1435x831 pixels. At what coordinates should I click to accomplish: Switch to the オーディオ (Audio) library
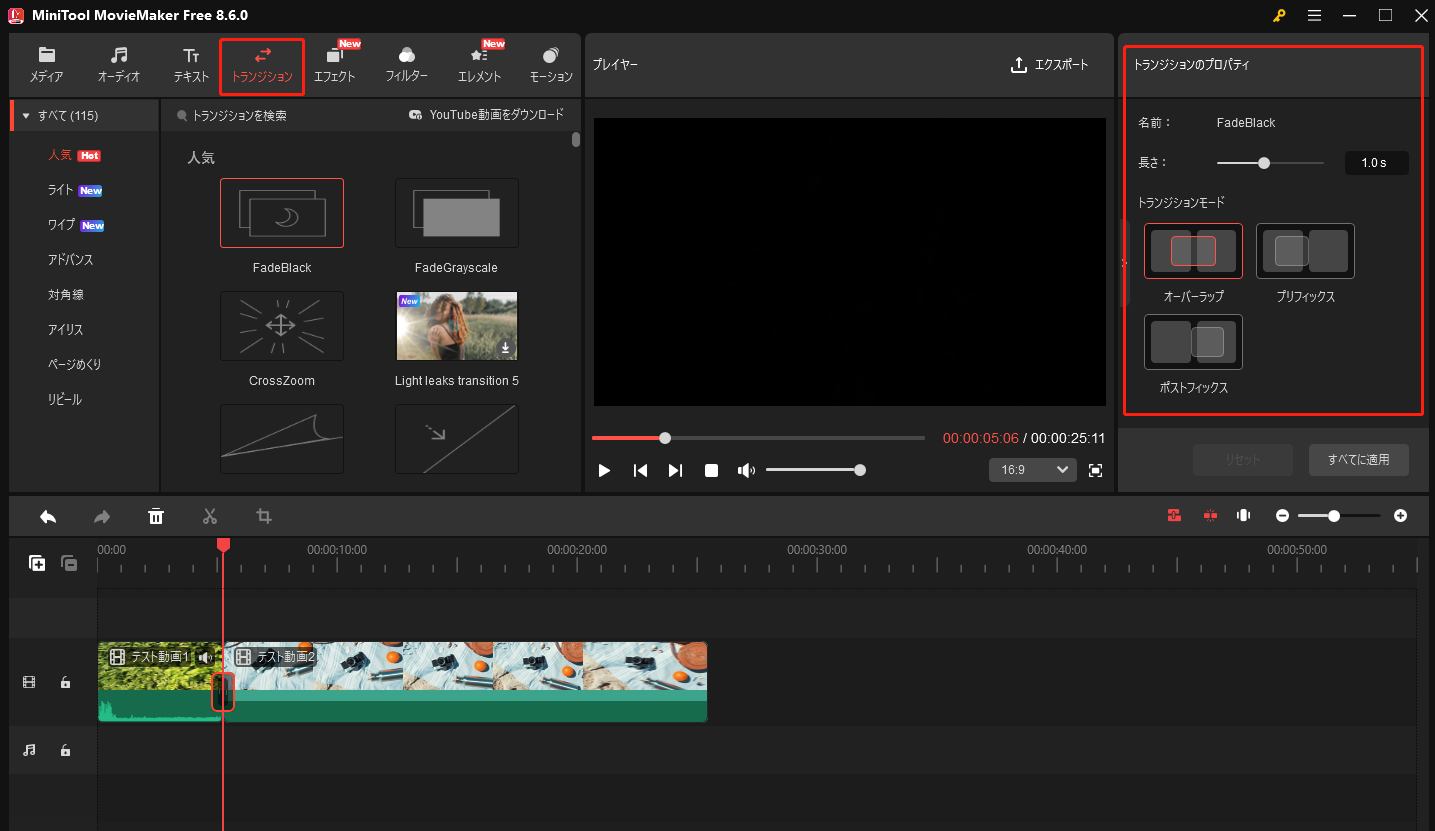click(118, 64)
